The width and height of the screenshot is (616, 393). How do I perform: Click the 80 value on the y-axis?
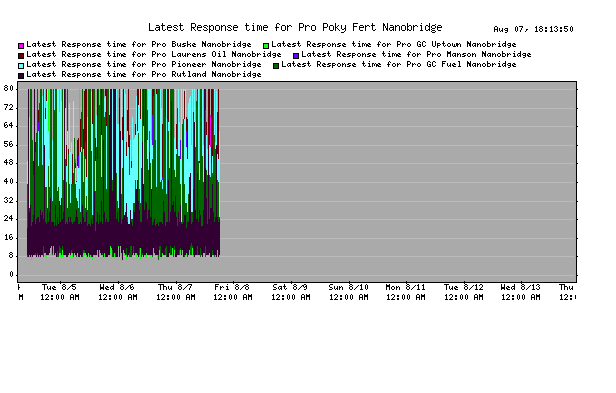click(x=9, y=88)
